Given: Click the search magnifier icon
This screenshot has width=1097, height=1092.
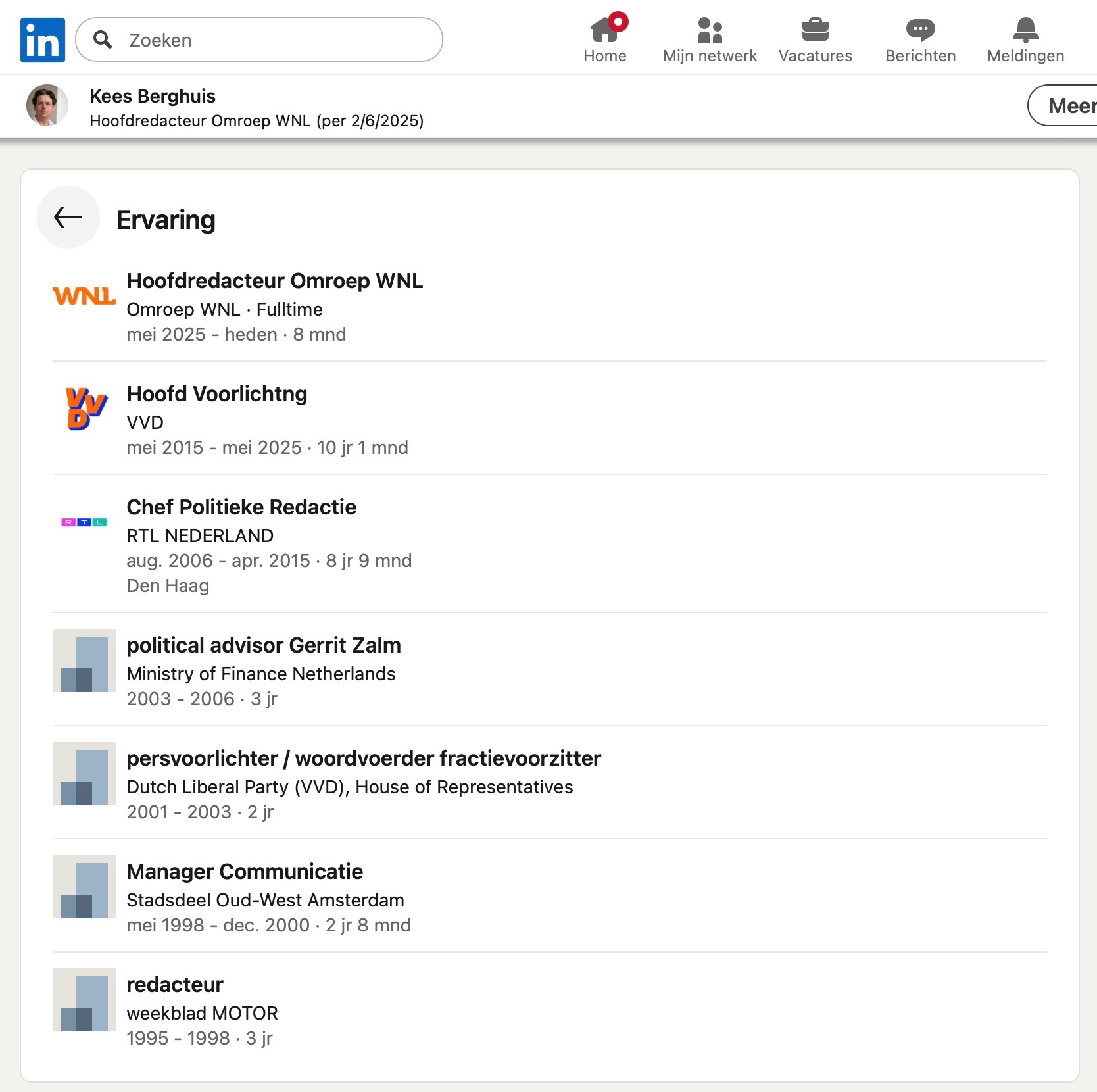Looking at the screenshot, I should (x=102, y=39).
